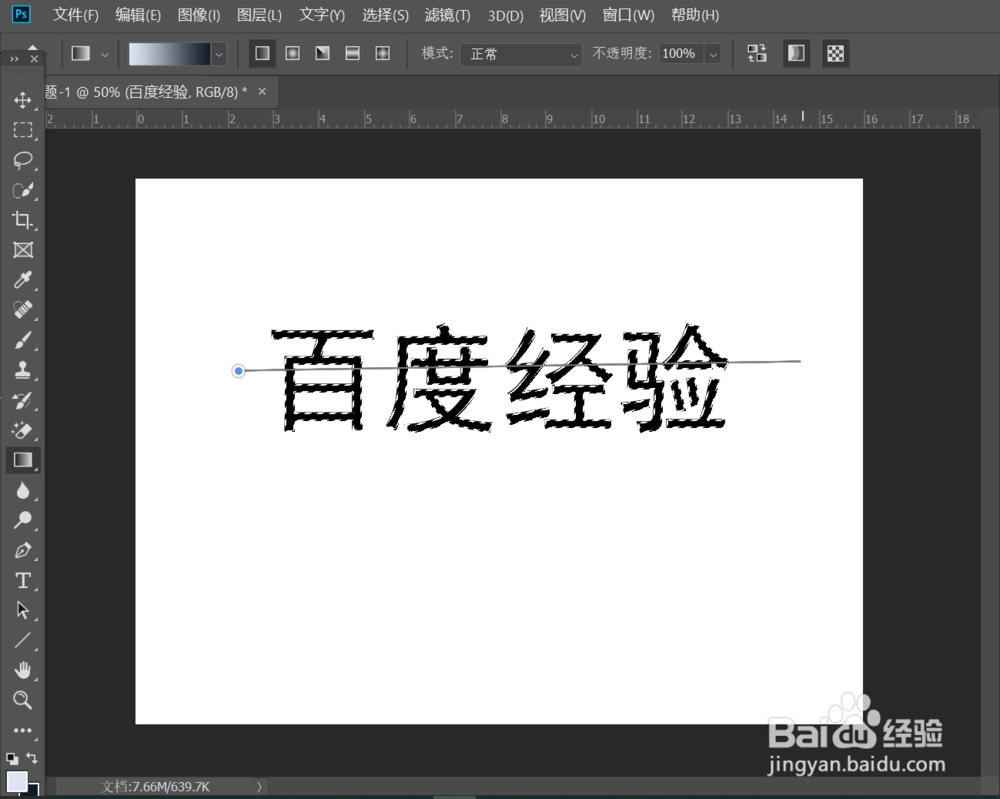The width and height of the screenshot is (1000, 799).
Task: Choose the Reflected Gradient style
Action: [353, 53]
